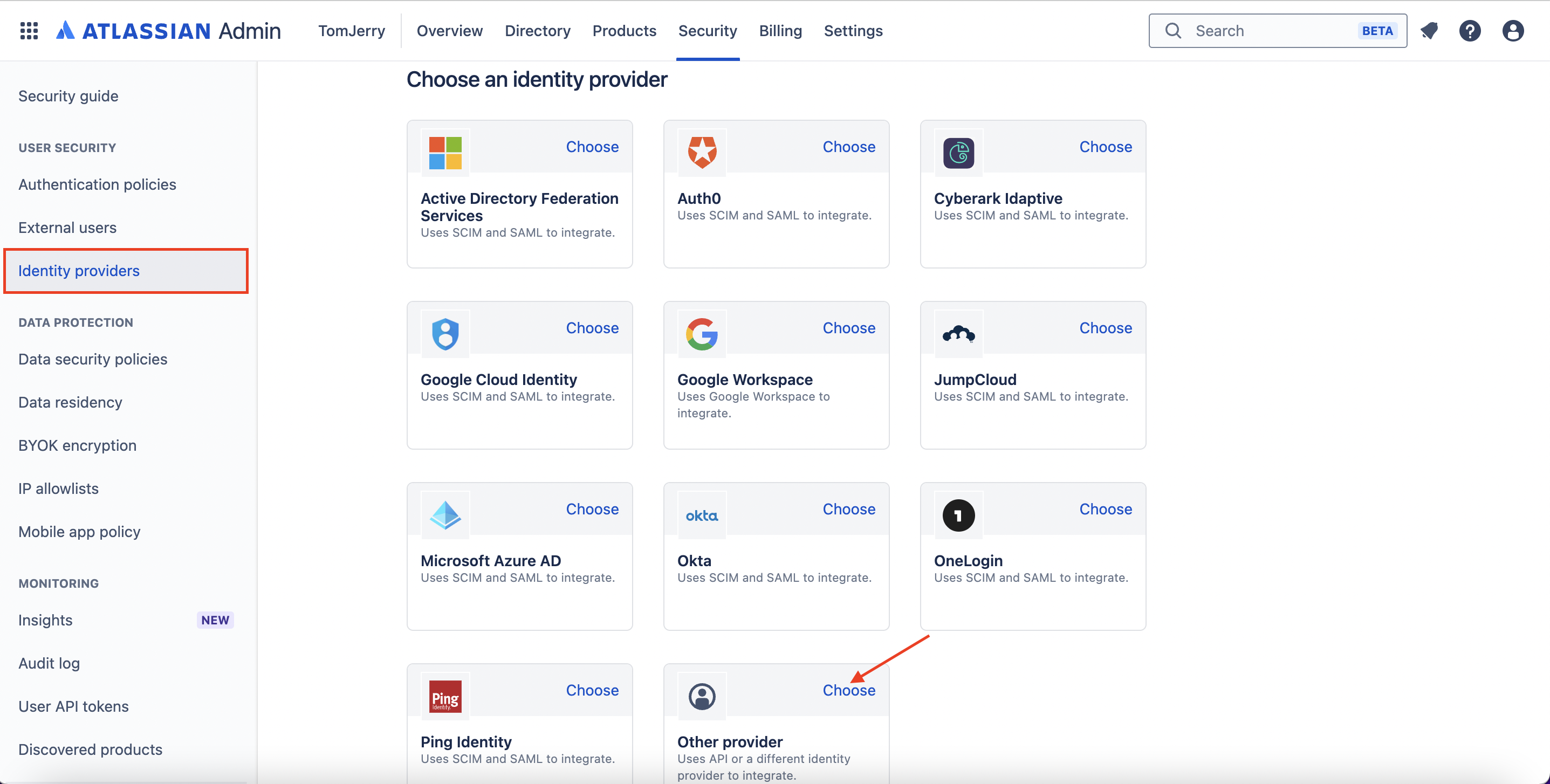Choose the Okta provider
Viewport: 1550px width, 784px height.
point(848,509)
